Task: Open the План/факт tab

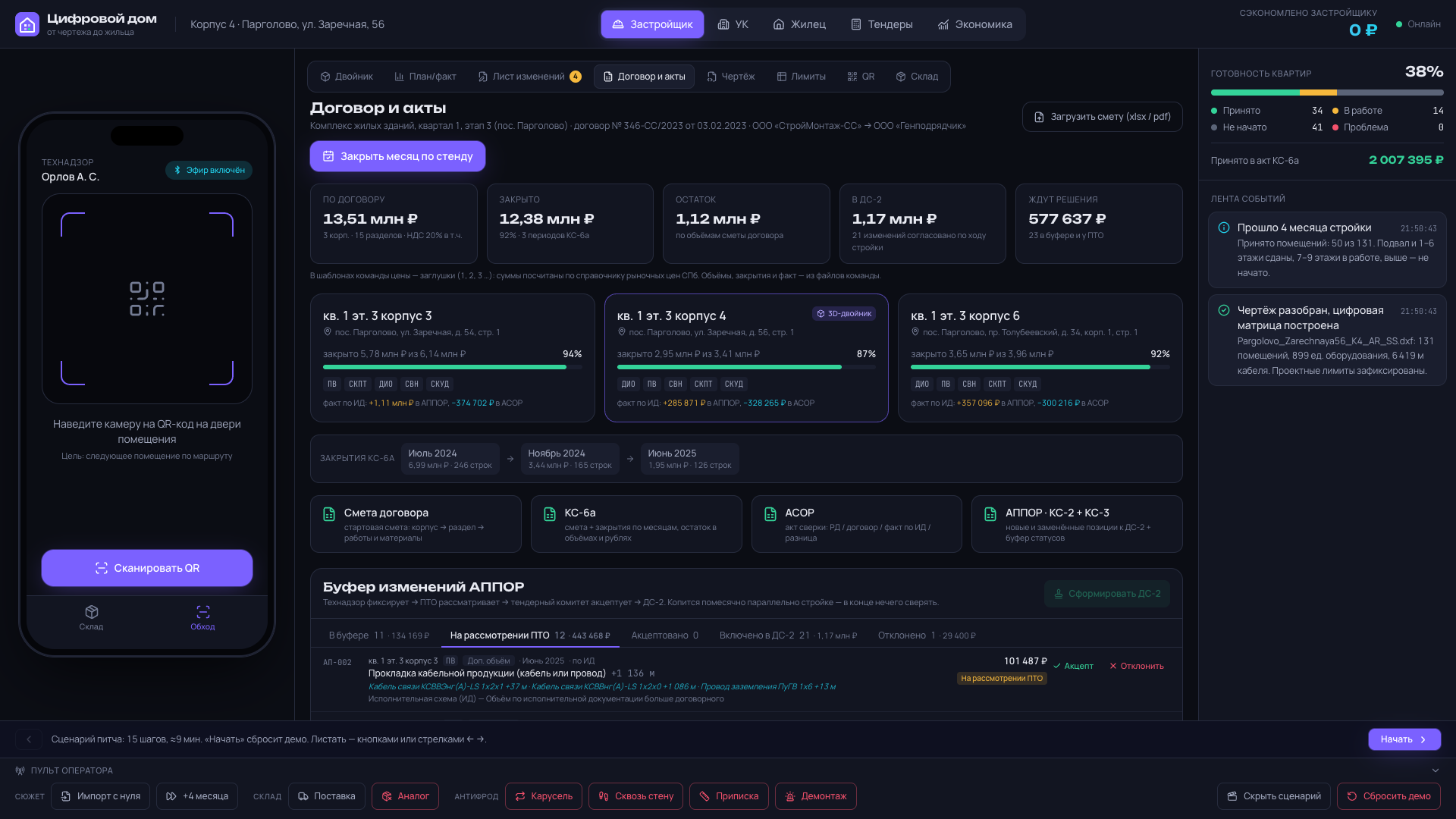Action: [x=425, y=77]
